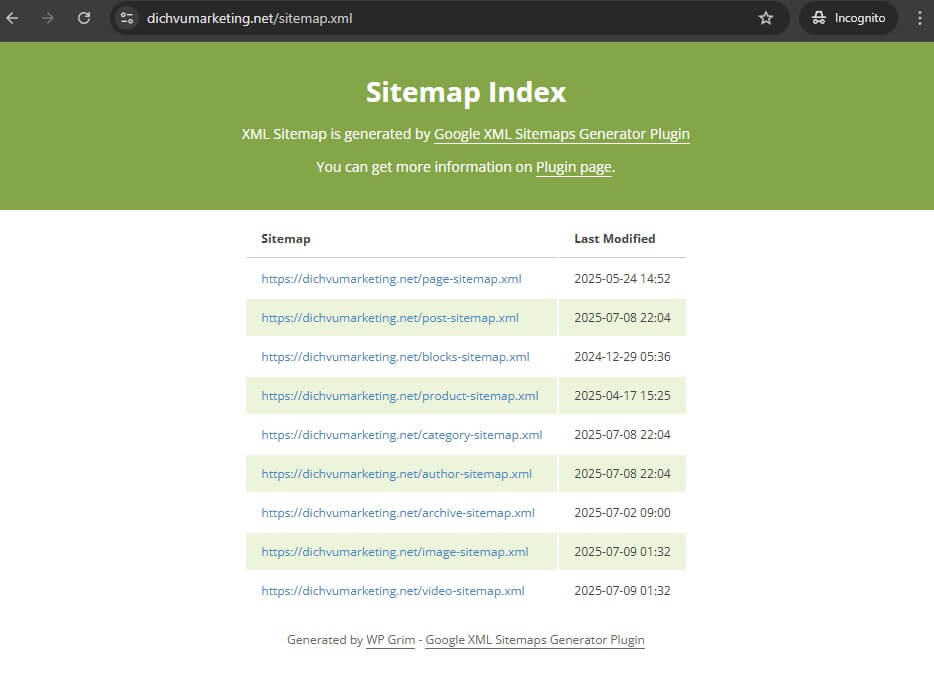The height and width of the screenshot is (676, 934).
Task: Select date 2025-05-24 14:52
Action: 622,279
